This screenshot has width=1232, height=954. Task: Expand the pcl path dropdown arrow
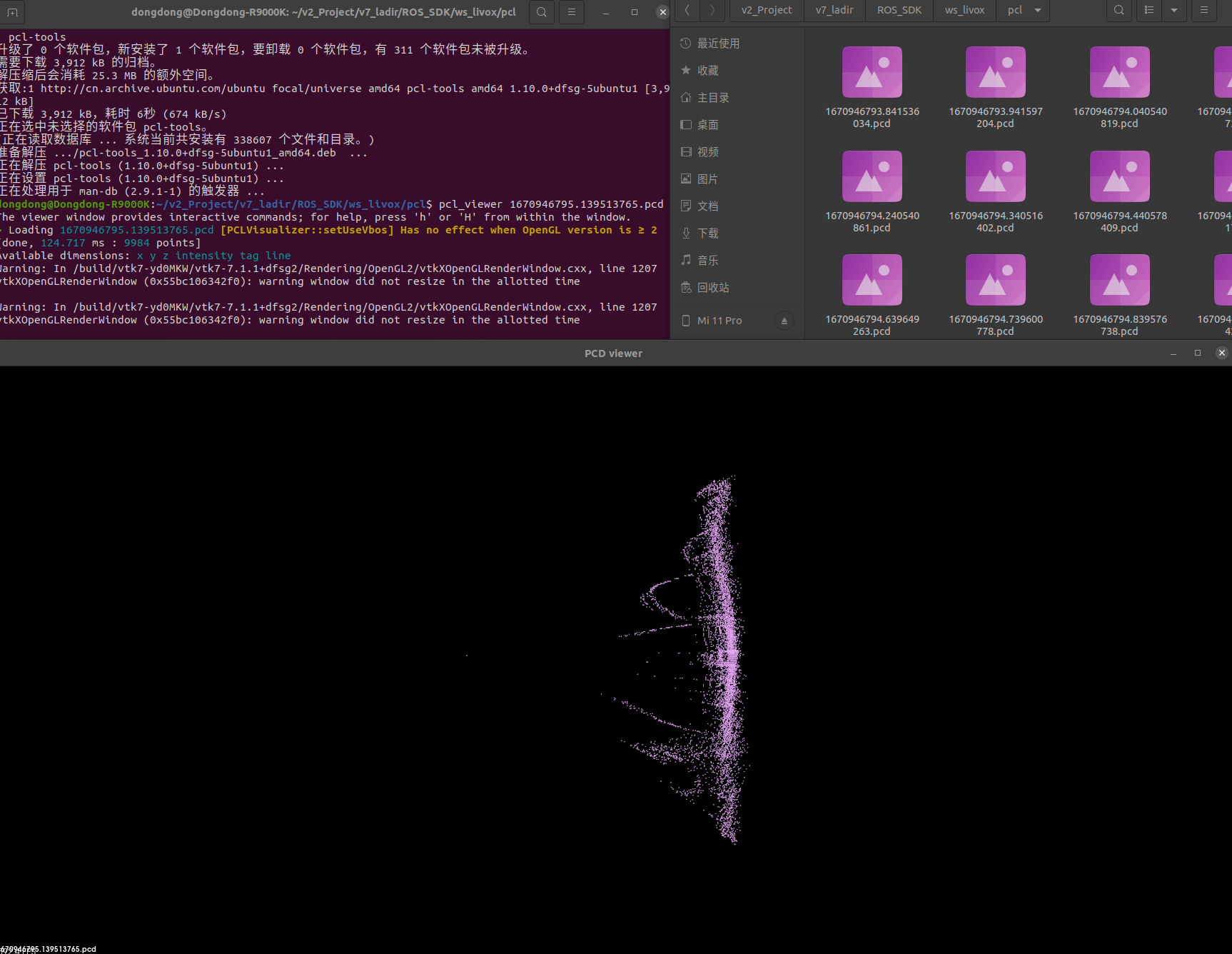[x=1038, y=10]
